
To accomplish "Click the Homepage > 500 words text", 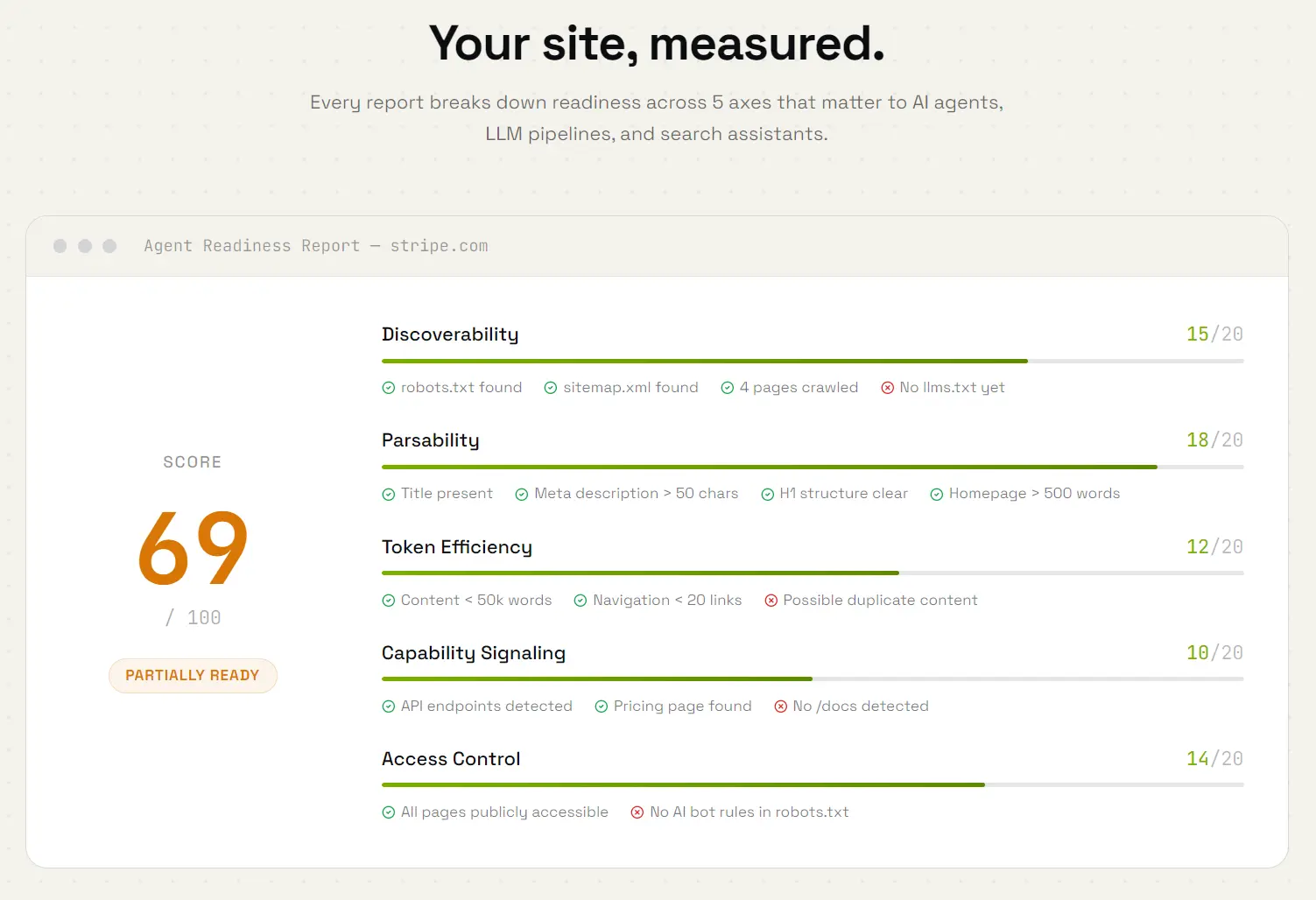I will 1034,494.
